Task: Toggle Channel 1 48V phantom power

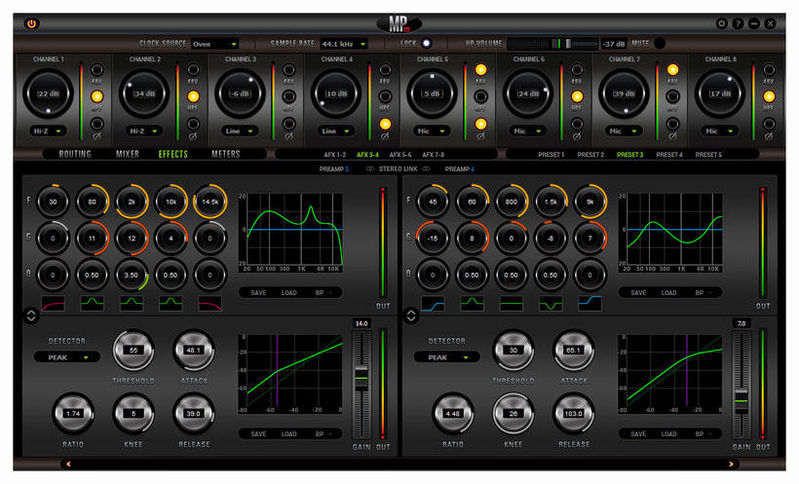Action: click(97, 70)
